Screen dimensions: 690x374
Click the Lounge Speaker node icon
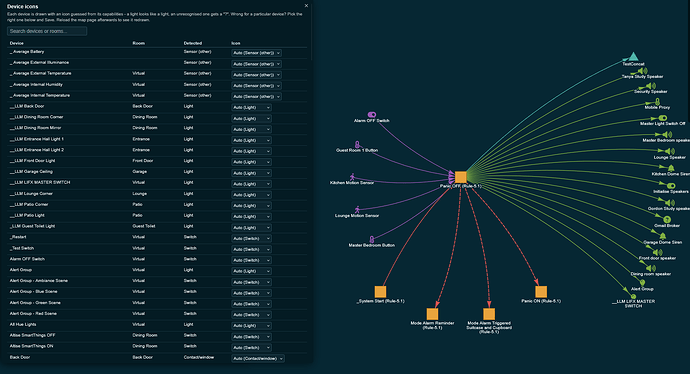(670, 151)
